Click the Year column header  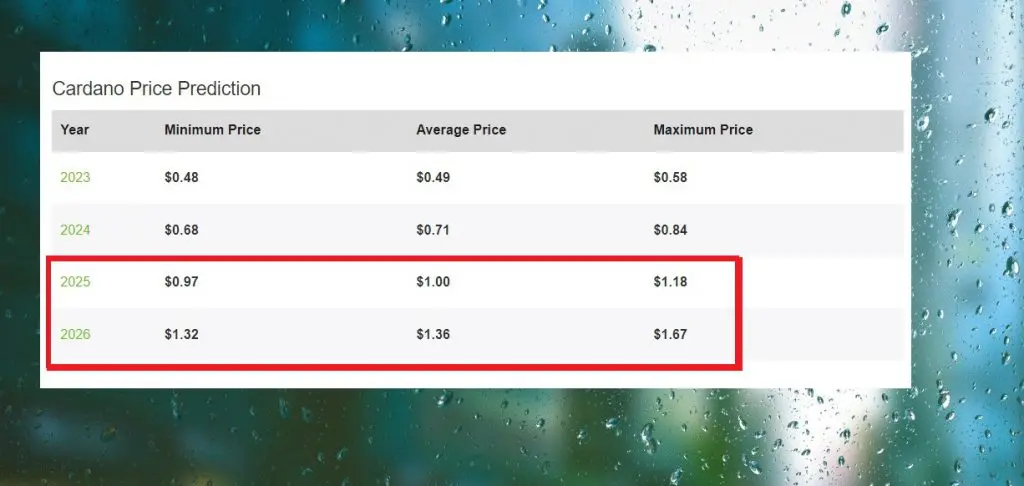[x=74, y=130]
